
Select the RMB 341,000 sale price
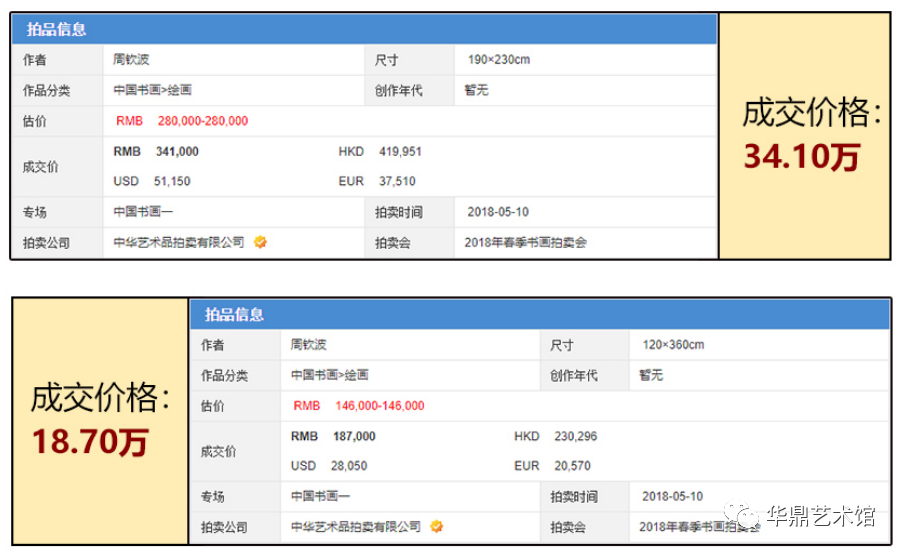click(x=157, y=151)
